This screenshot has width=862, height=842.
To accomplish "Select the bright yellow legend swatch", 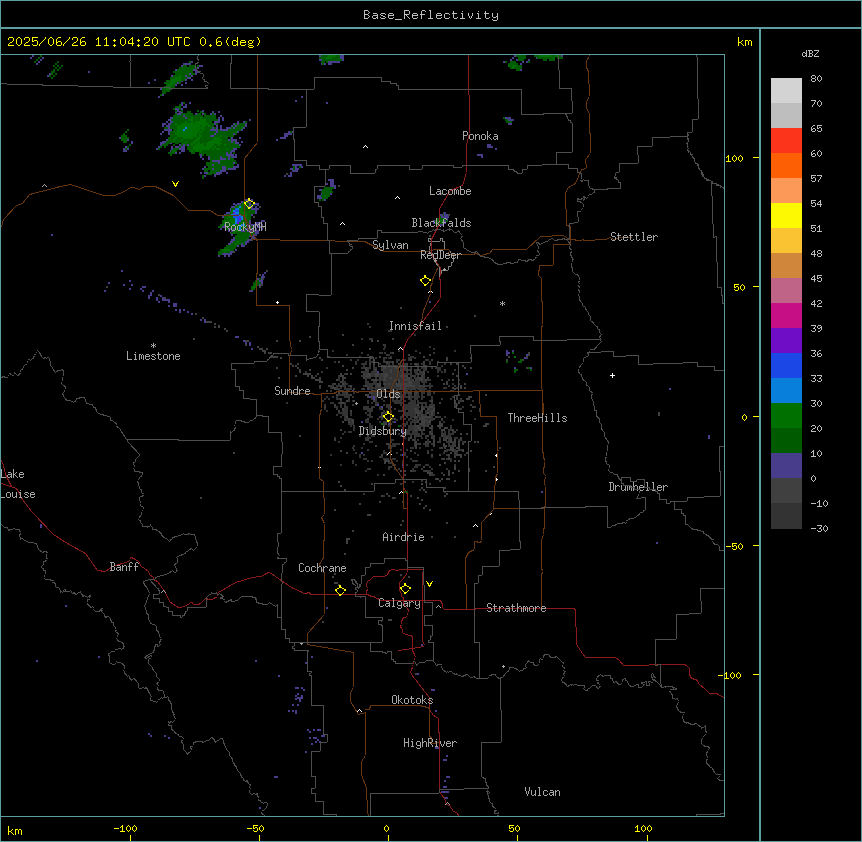I will [x=786, y=215].
